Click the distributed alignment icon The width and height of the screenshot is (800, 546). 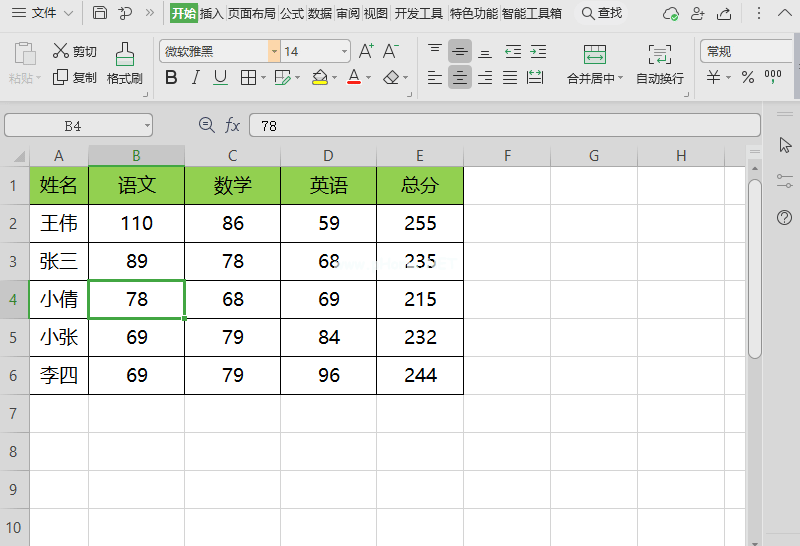[535, 78]
